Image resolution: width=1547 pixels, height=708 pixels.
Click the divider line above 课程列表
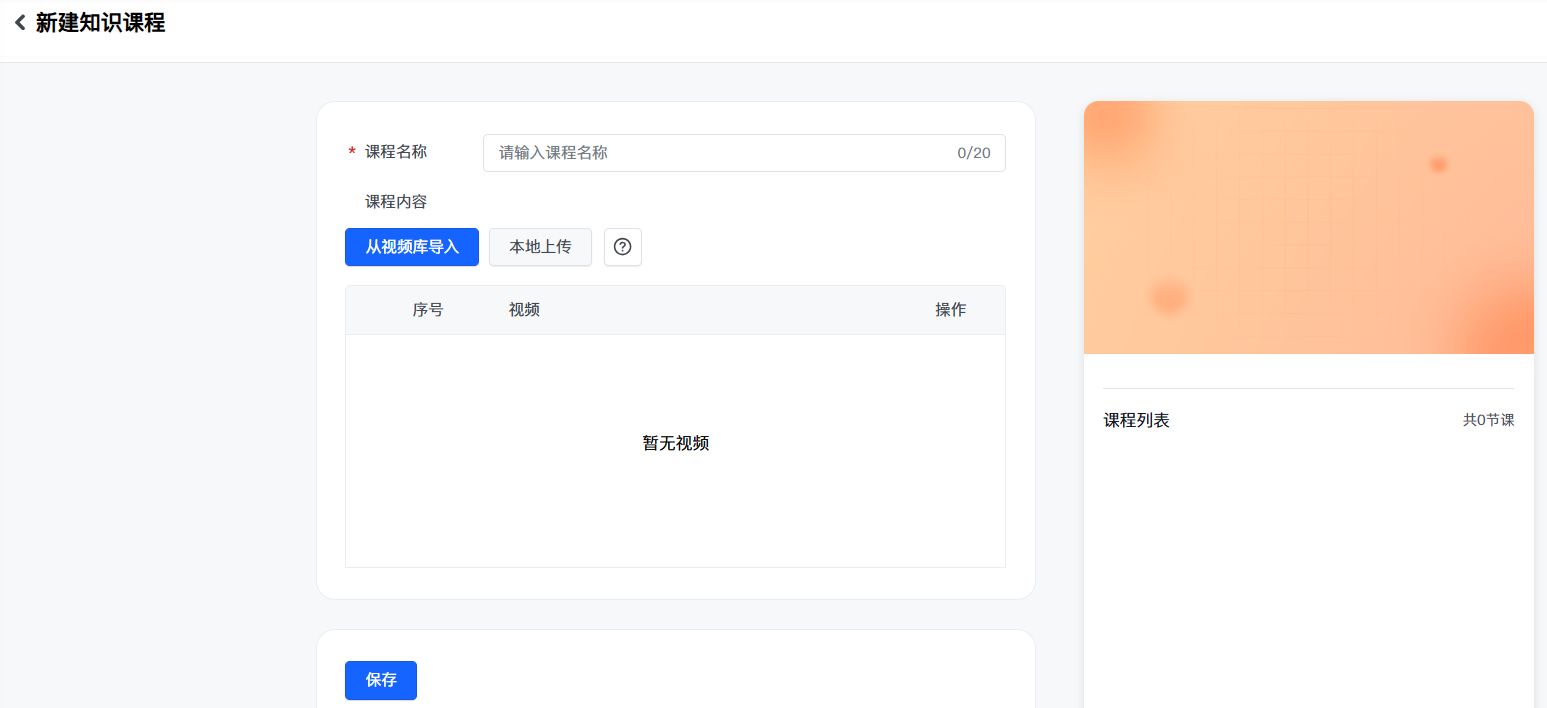point(1308,388)
